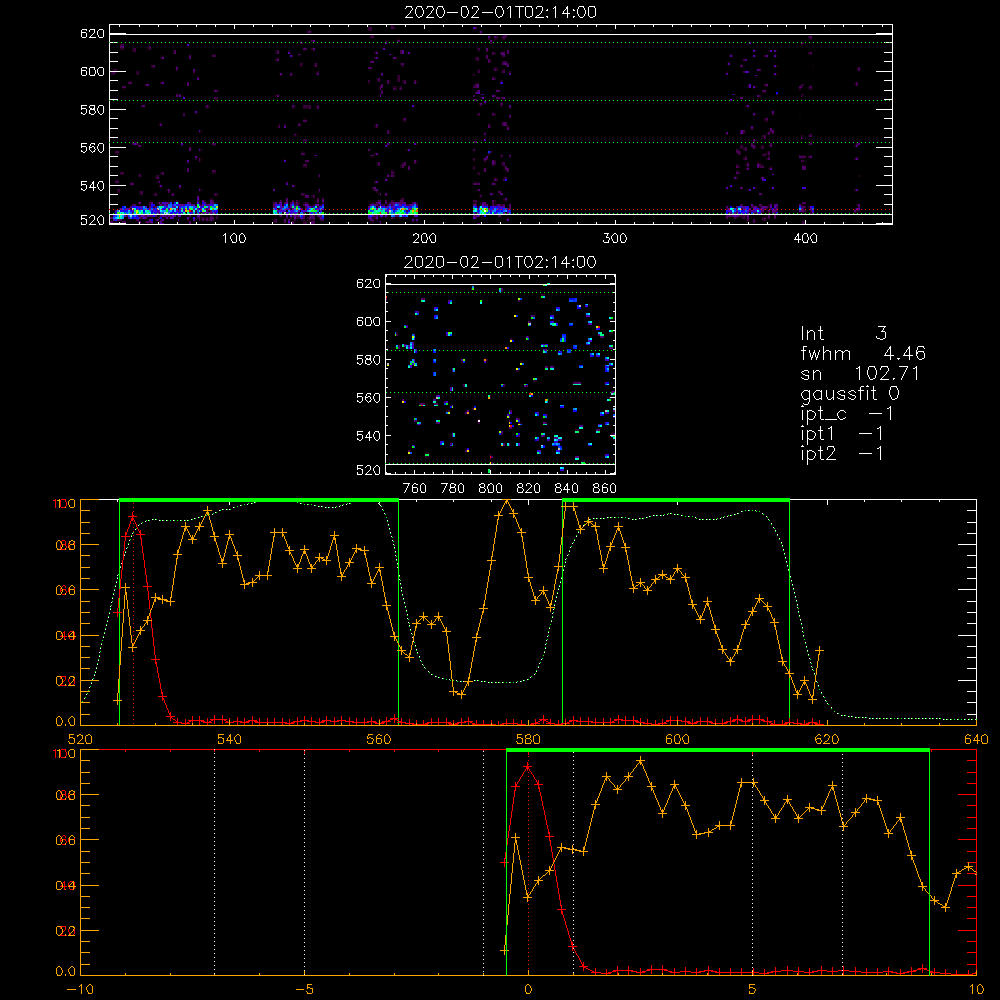Click x-axis label -5 on bottom plot
The image size is (1000, 1000).
[x=304, y=989]
